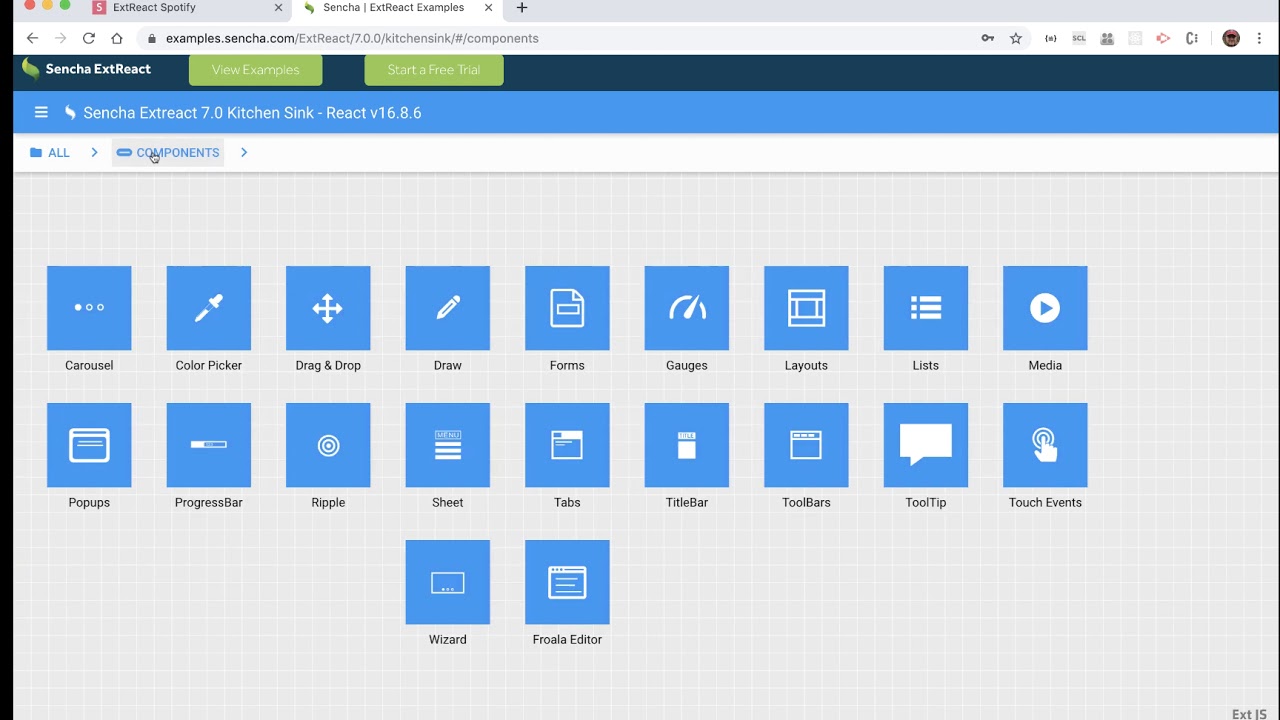
Task: Click the Start a Free Trial button
Action: (x=434, y=70)
